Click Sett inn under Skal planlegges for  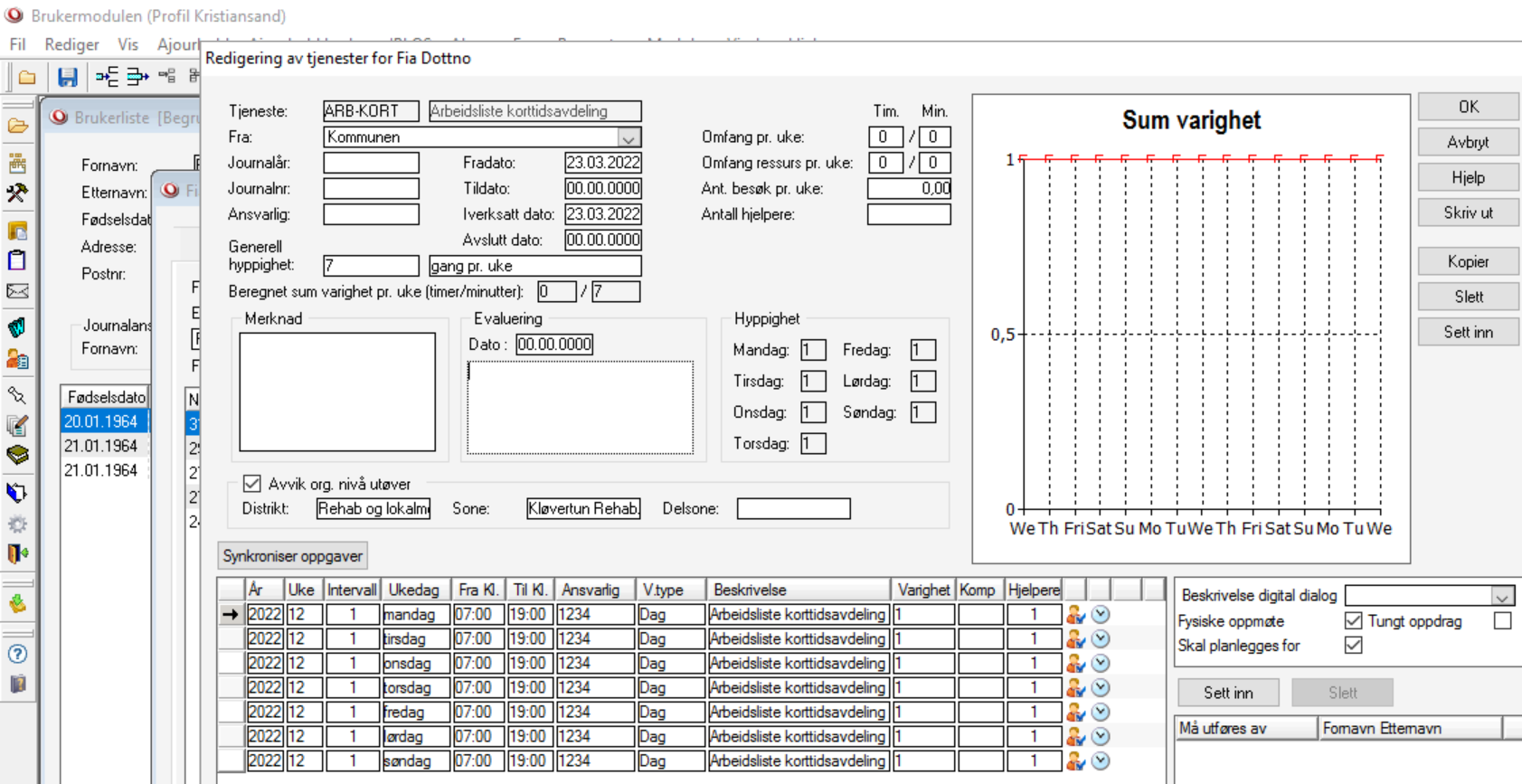1228,693
